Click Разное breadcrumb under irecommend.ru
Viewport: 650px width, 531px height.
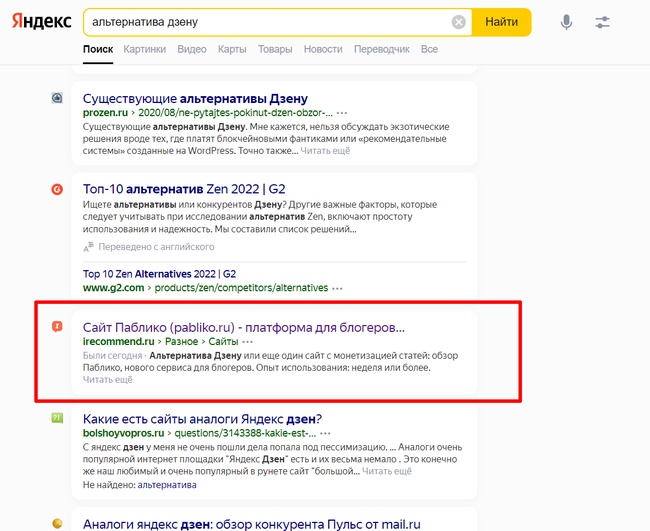pos(182,342)
